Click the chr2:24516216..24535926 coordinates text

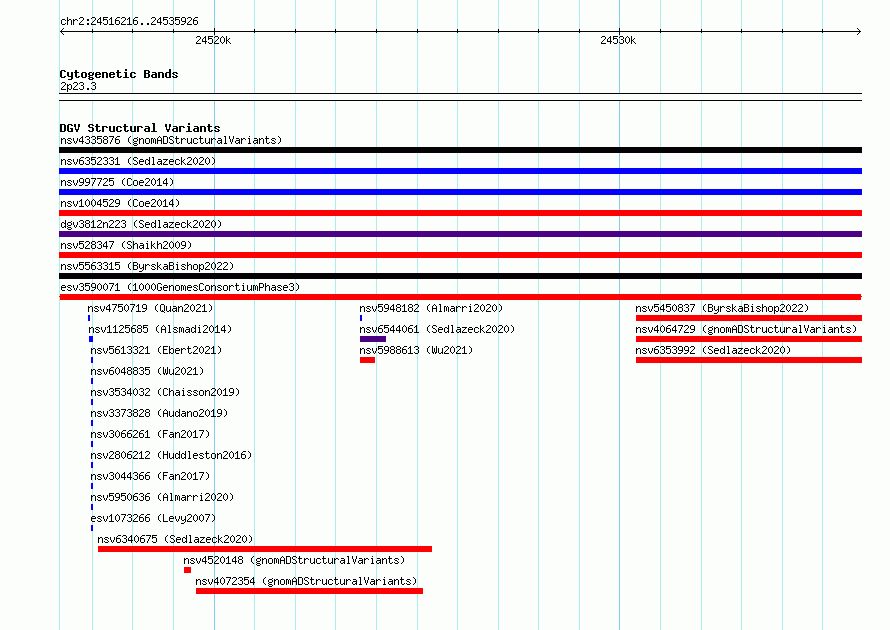pyautogui.click(x=129, y=21)
